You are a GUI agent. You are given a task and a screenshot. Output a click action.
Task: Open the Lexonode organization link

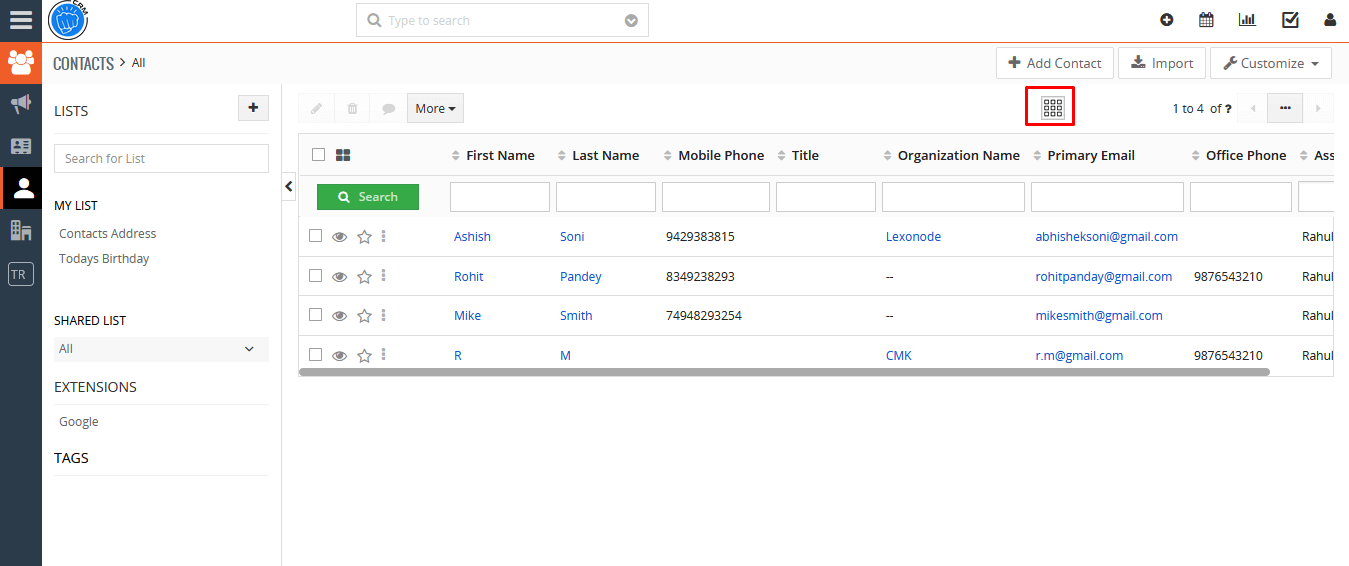coord(913,237)
